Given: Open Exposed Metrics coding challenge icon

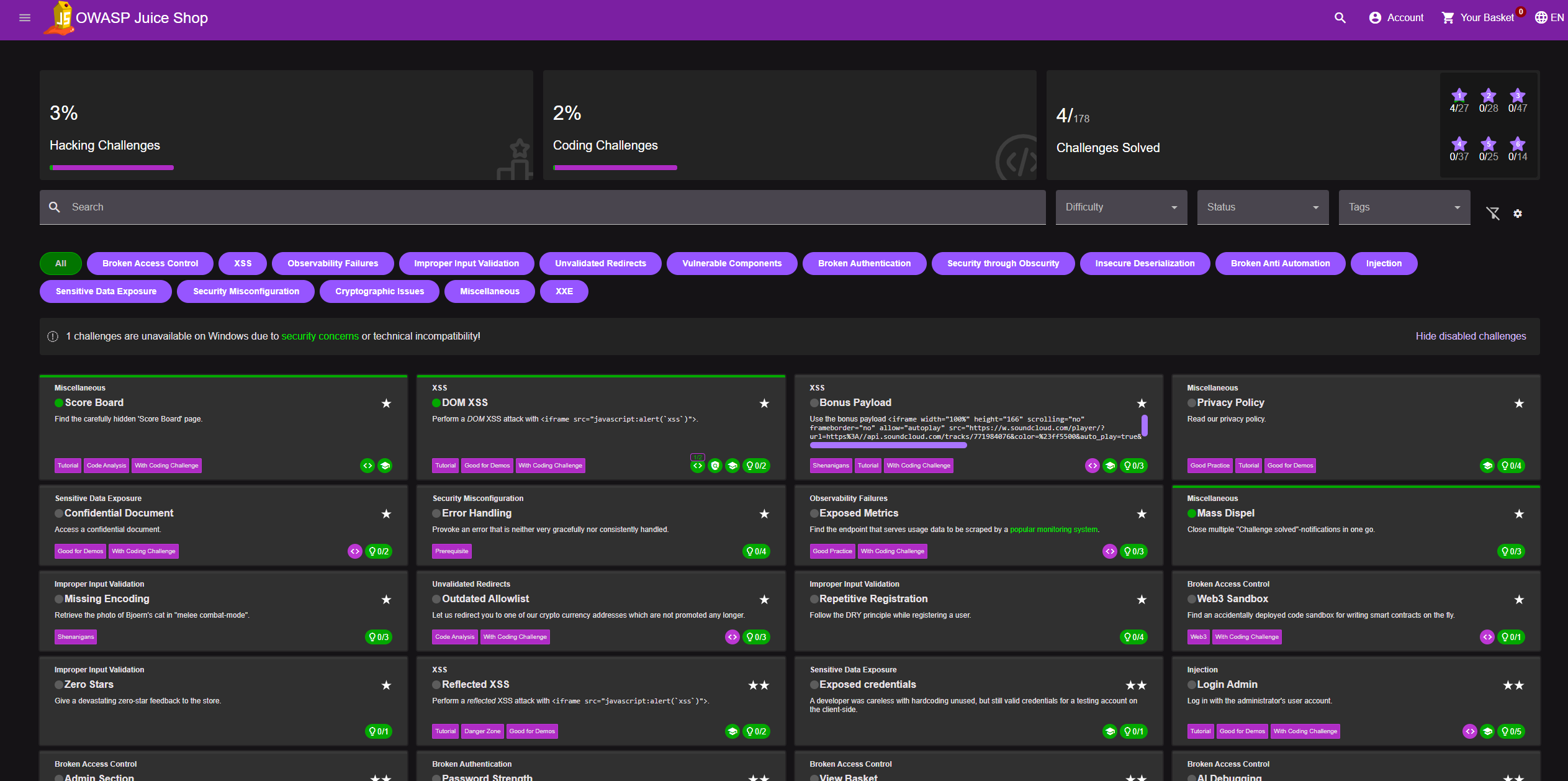Looking at the screenshot, I should tap(1110, 551).
